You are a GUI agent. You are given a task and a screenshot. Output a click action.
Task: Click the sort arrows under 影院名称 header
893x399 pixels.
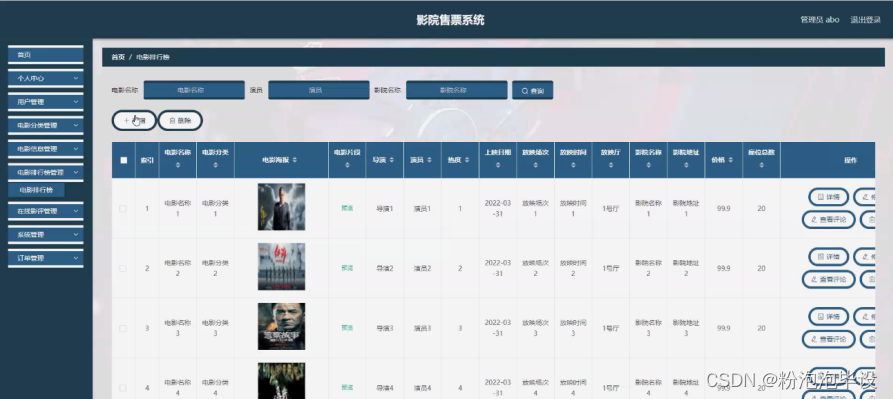pos(648,165)
